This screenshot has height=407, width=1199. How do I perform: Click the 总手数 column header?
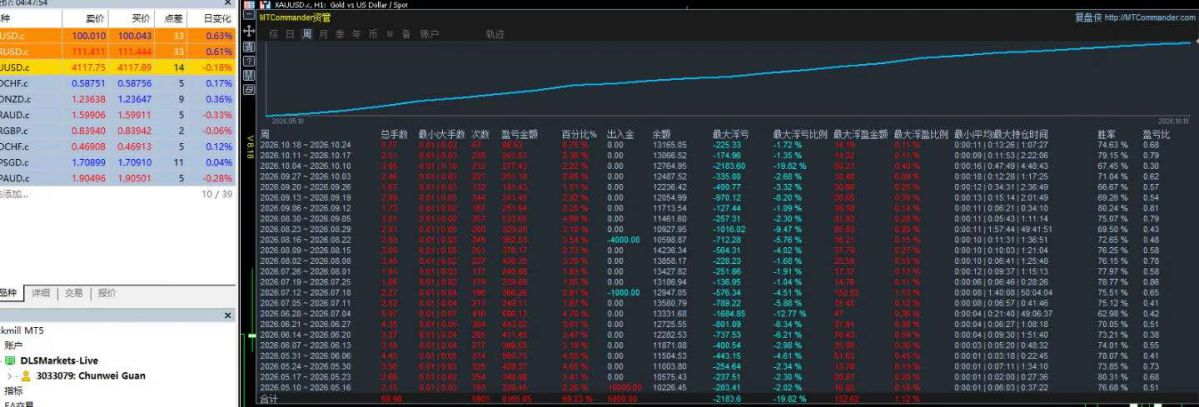coord(394,134)
